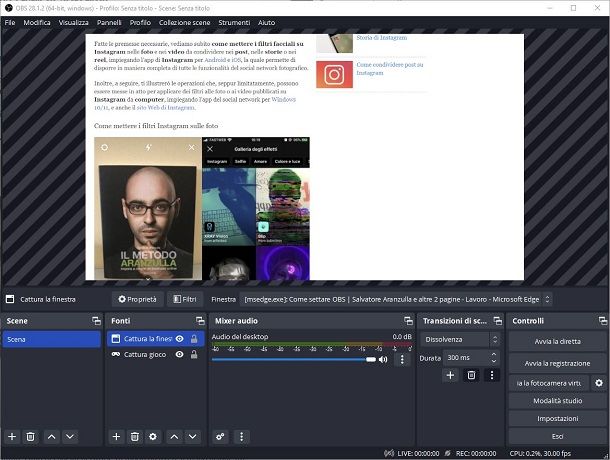The image size is (610, 460).
Task: Open advanced audio properties gears icon
Action: pyautogui.click(x=220, y=437)
